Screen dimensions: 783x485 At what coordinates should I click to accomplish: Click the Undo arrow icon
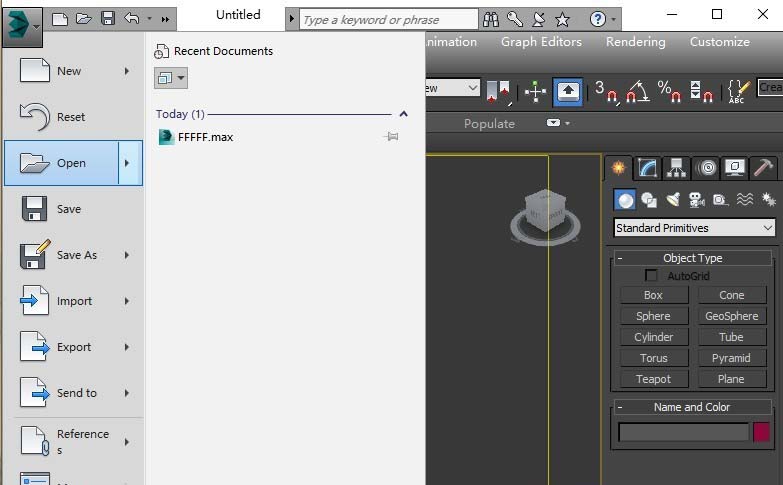coord(132,19)
